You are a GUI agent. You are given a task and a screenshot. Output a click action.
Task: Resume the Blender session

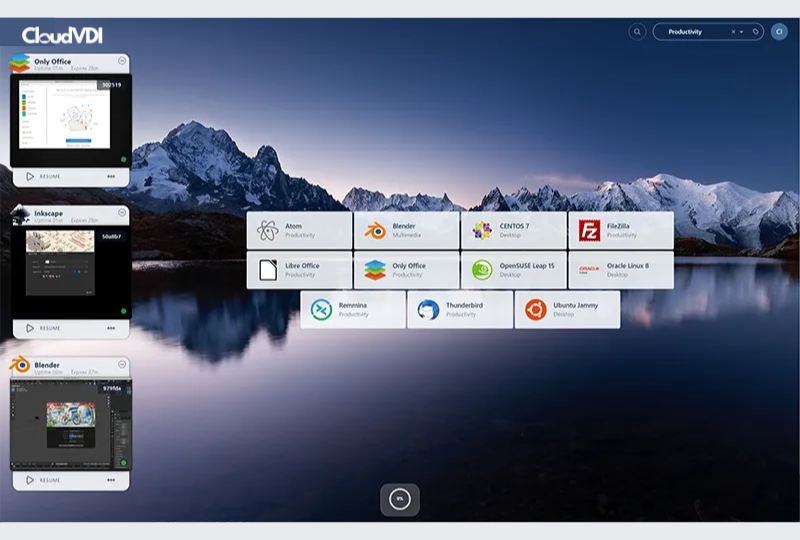pos(43,480)
